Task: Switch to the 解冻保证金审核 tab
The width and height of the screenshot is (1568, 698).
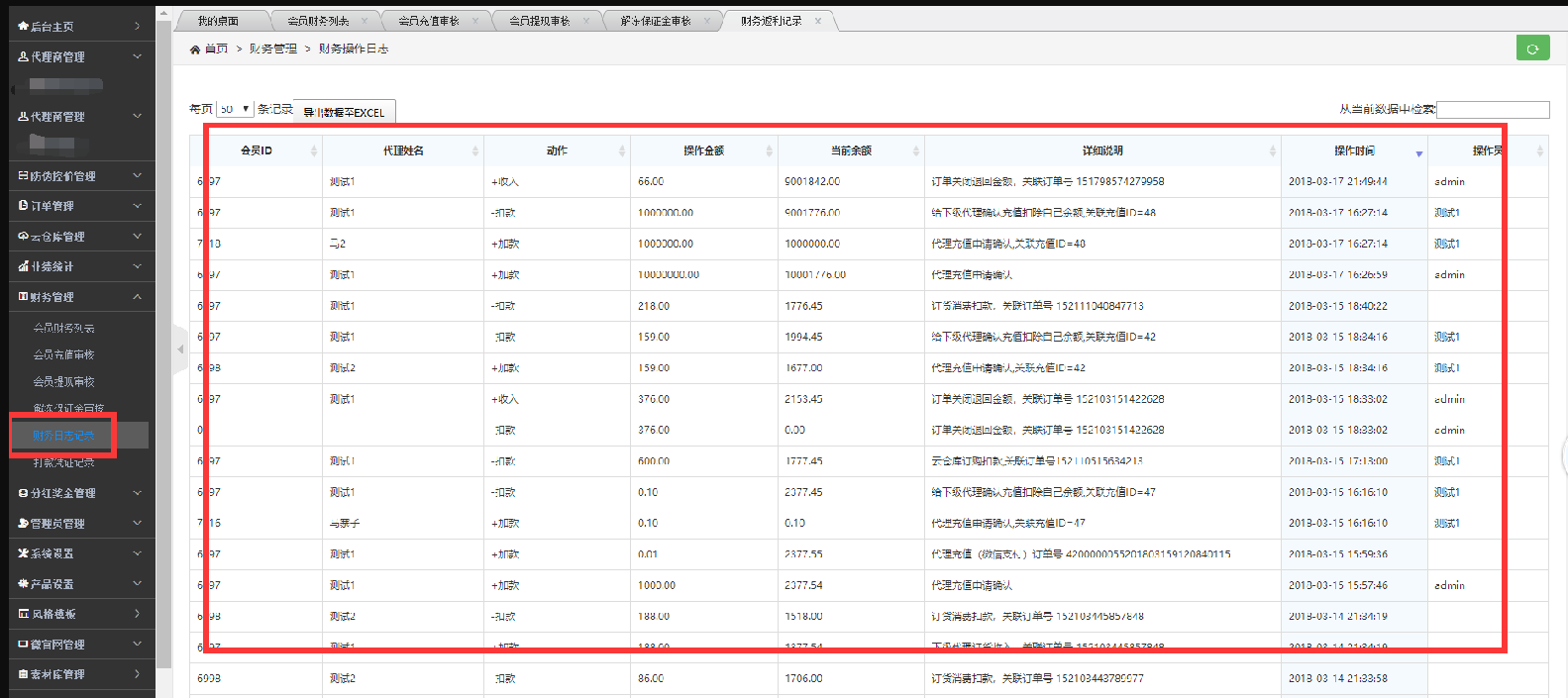Action: 656,21
